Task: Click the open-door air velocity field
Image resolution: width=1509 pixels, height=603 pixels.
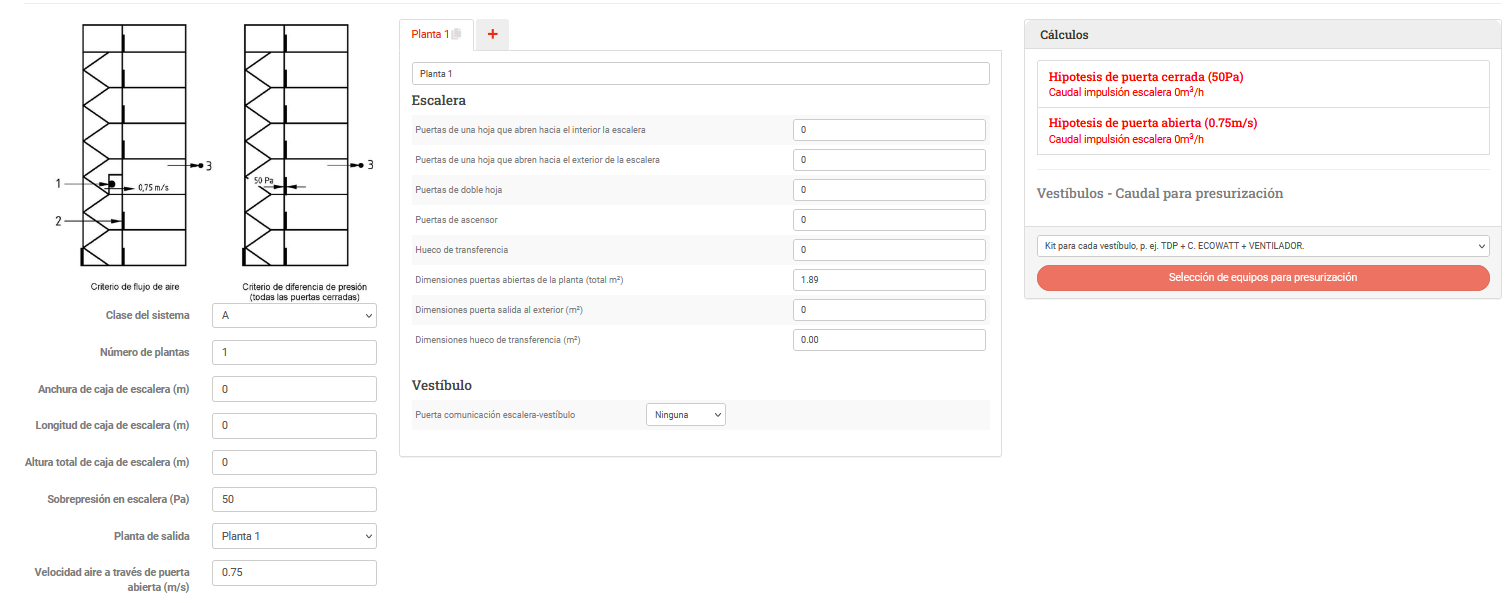Action: [x=294, y=573]
